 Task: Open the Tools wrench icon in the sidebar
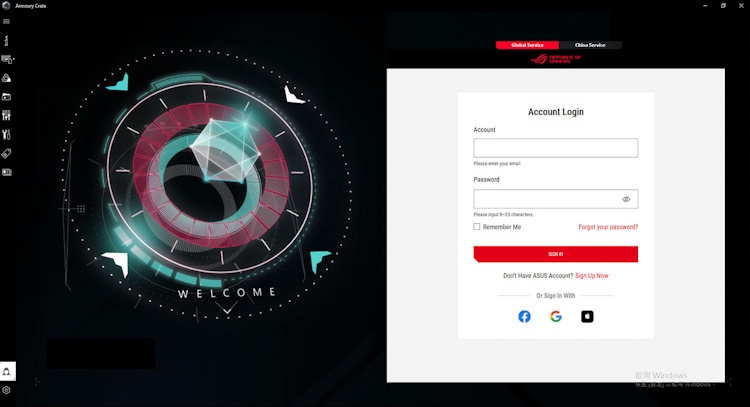(6, 134)
